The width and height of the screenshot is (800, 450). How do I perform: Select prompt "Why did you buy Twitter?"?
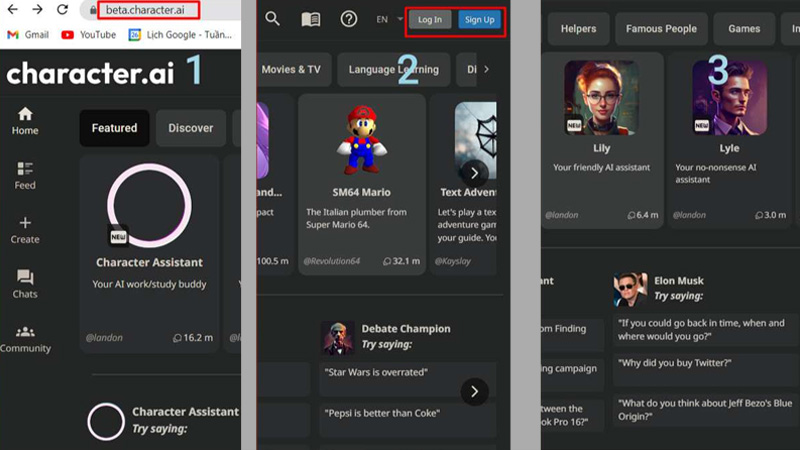tap(706, 370)
